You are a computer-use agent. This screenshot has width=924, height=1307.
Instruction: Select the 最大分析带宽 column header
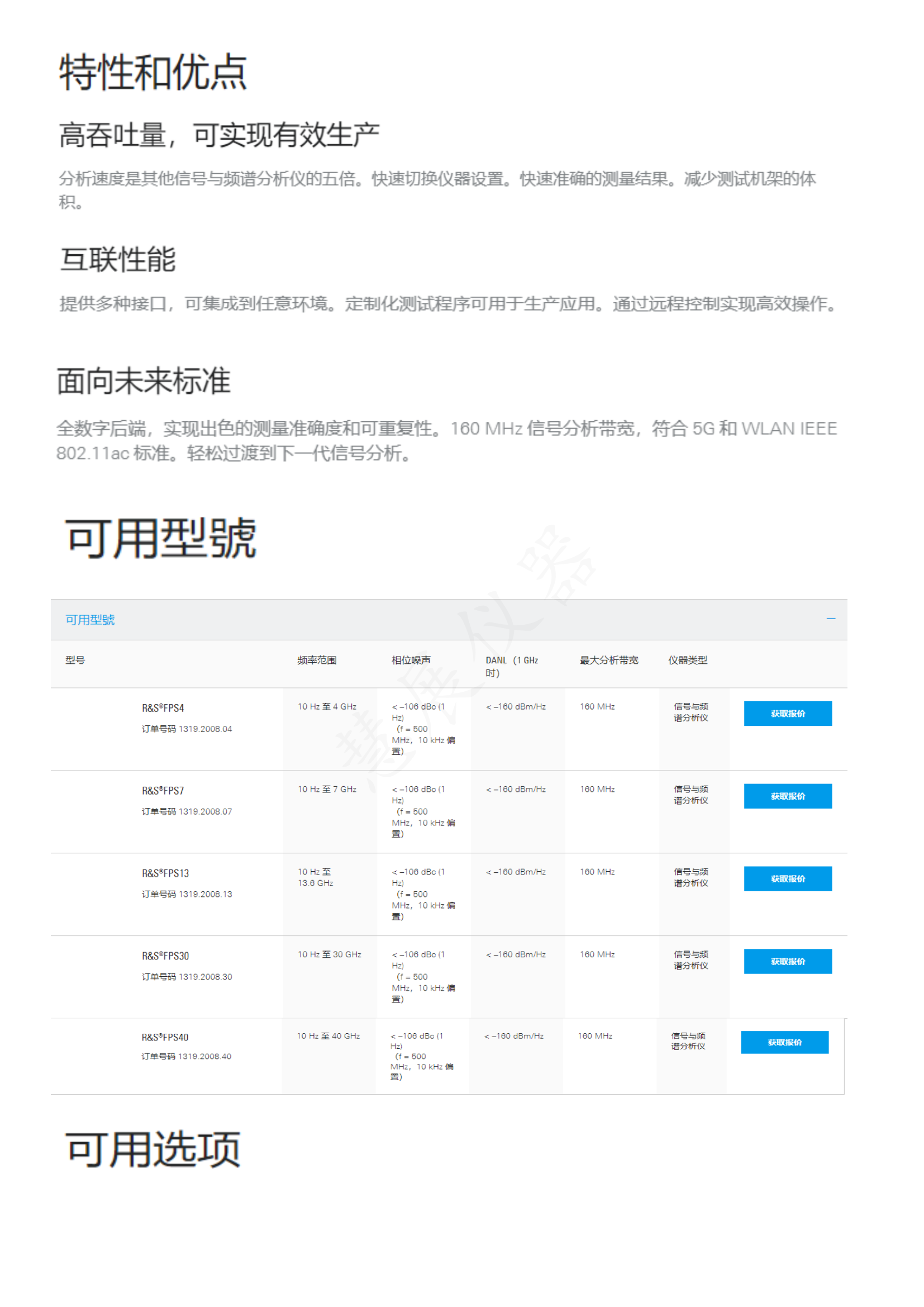[x=609, y=660]
